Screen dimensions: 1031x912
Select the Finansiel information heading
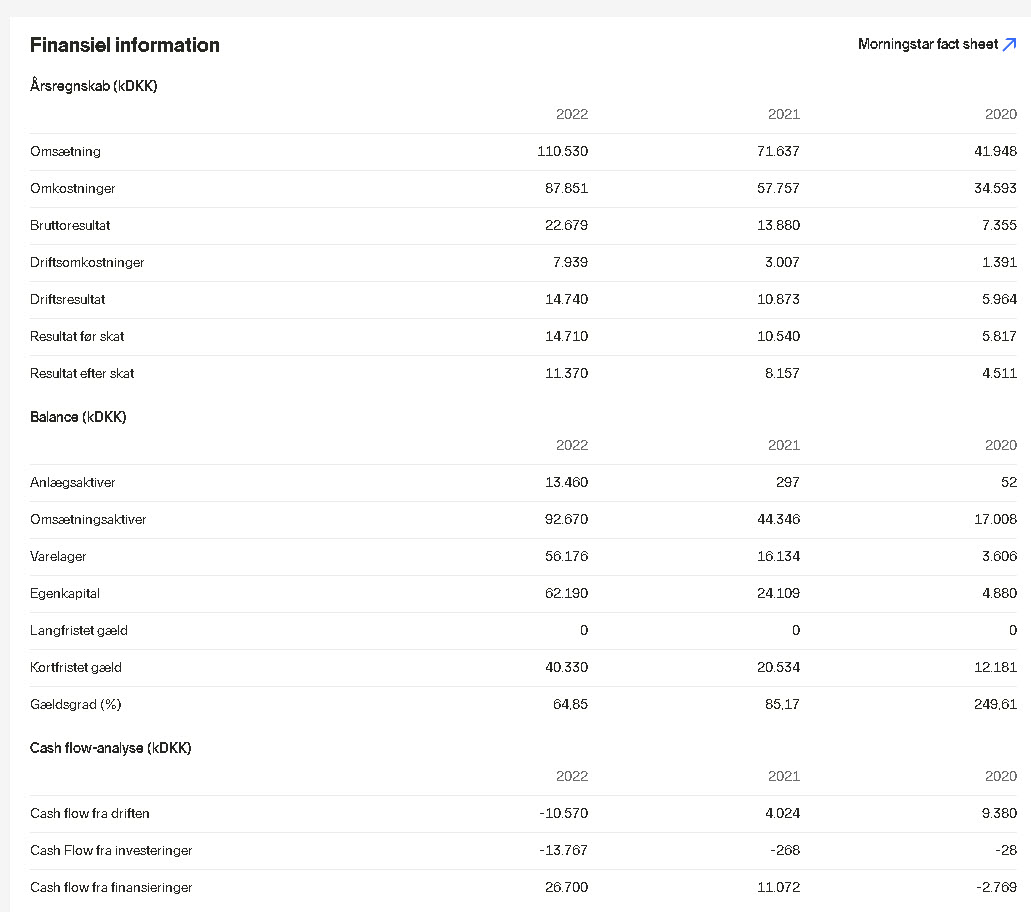coord(125,45)
